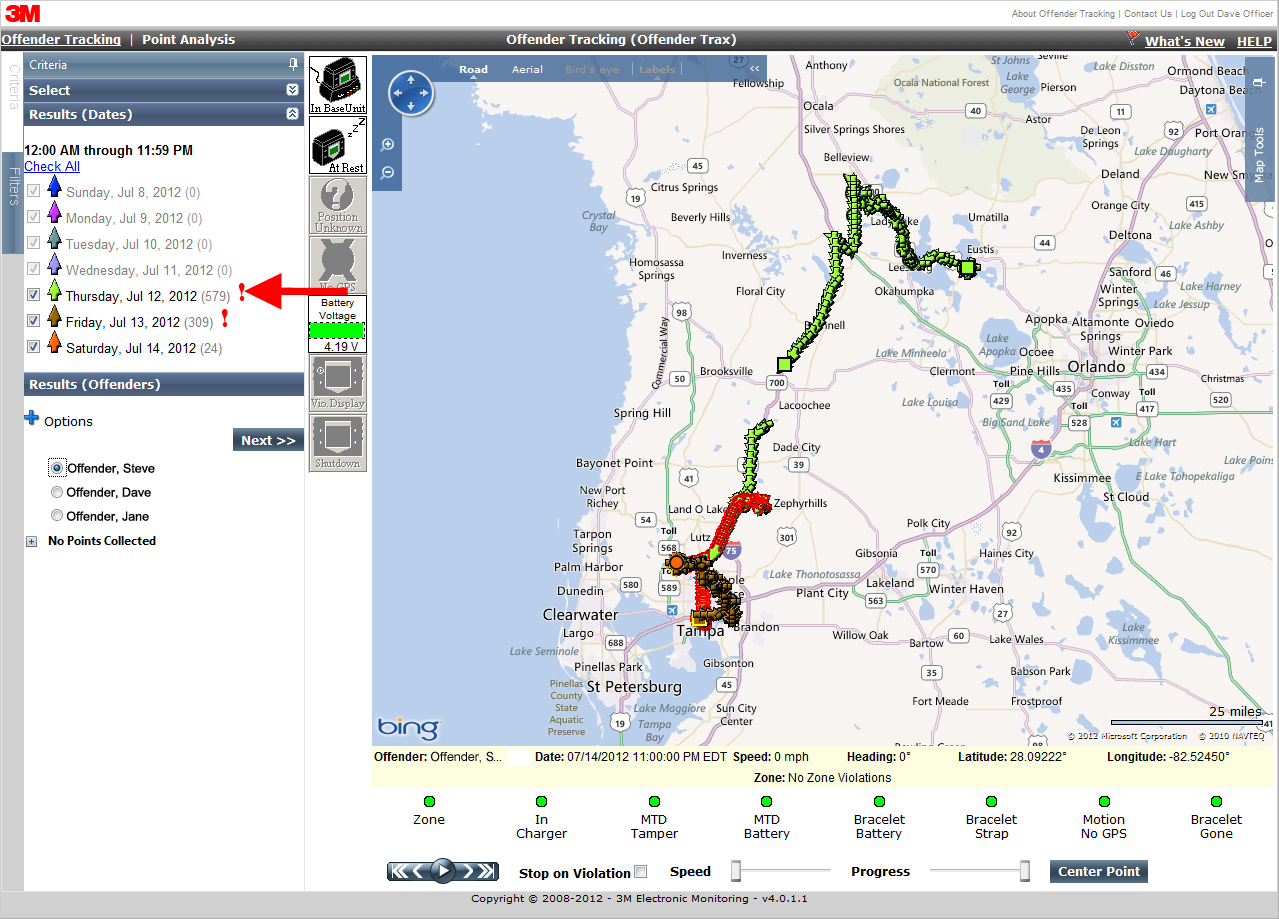Image resolution: width=1279 pixels, height=919 pixels.
Task: Switch map to Aerial view
Action: (x=527, y=69)
